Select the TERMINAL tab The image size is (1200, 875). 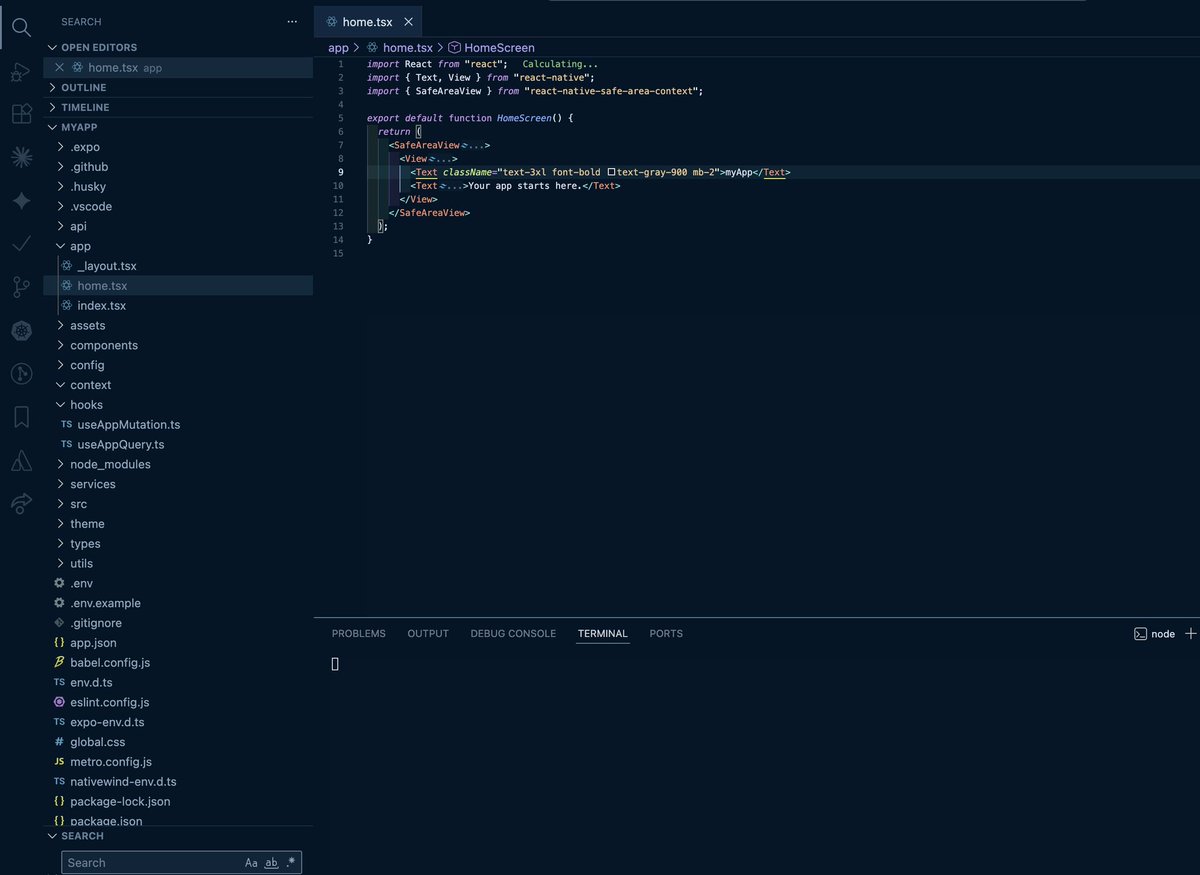click(602, 634)
